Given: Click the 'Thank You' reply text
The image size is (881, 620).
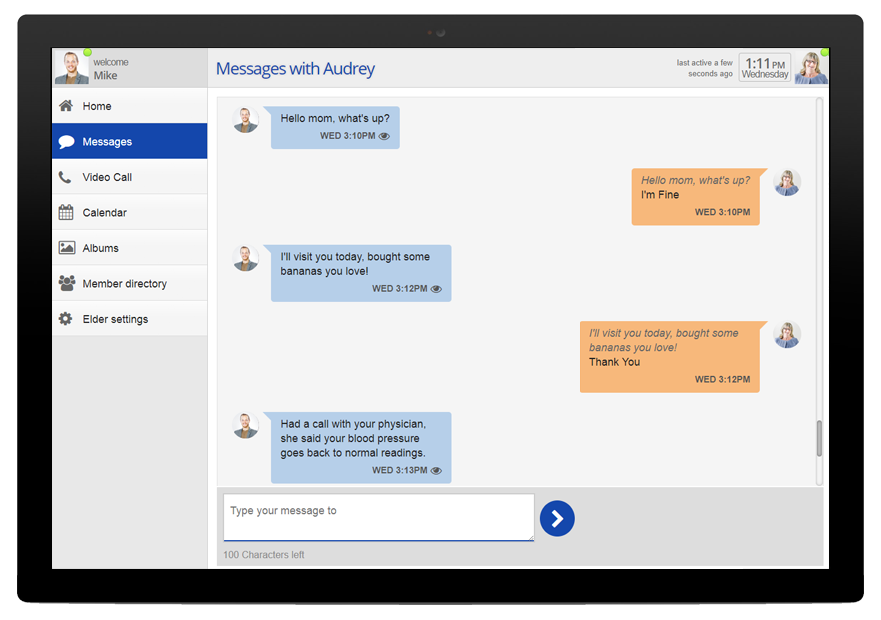Looking at the screenshot, I should (x=615, y=362).
